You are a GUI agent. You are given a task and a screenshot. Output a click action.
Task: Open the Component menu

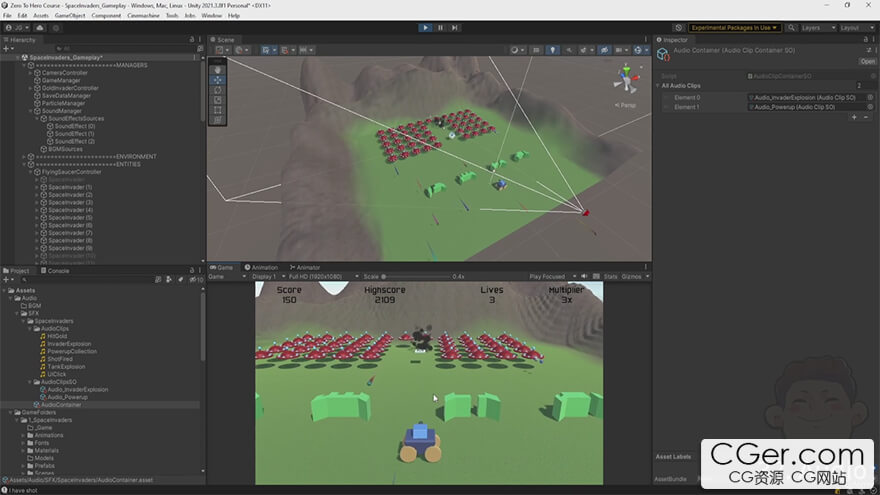[106, 16]
